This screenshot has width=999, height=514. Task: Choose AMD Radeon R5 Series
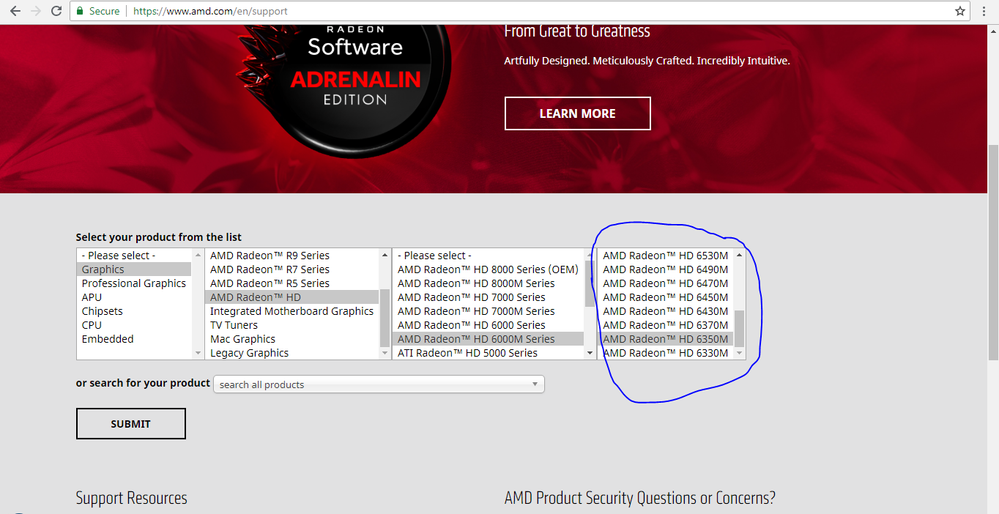pyautogui.click(x=292, y=283)
